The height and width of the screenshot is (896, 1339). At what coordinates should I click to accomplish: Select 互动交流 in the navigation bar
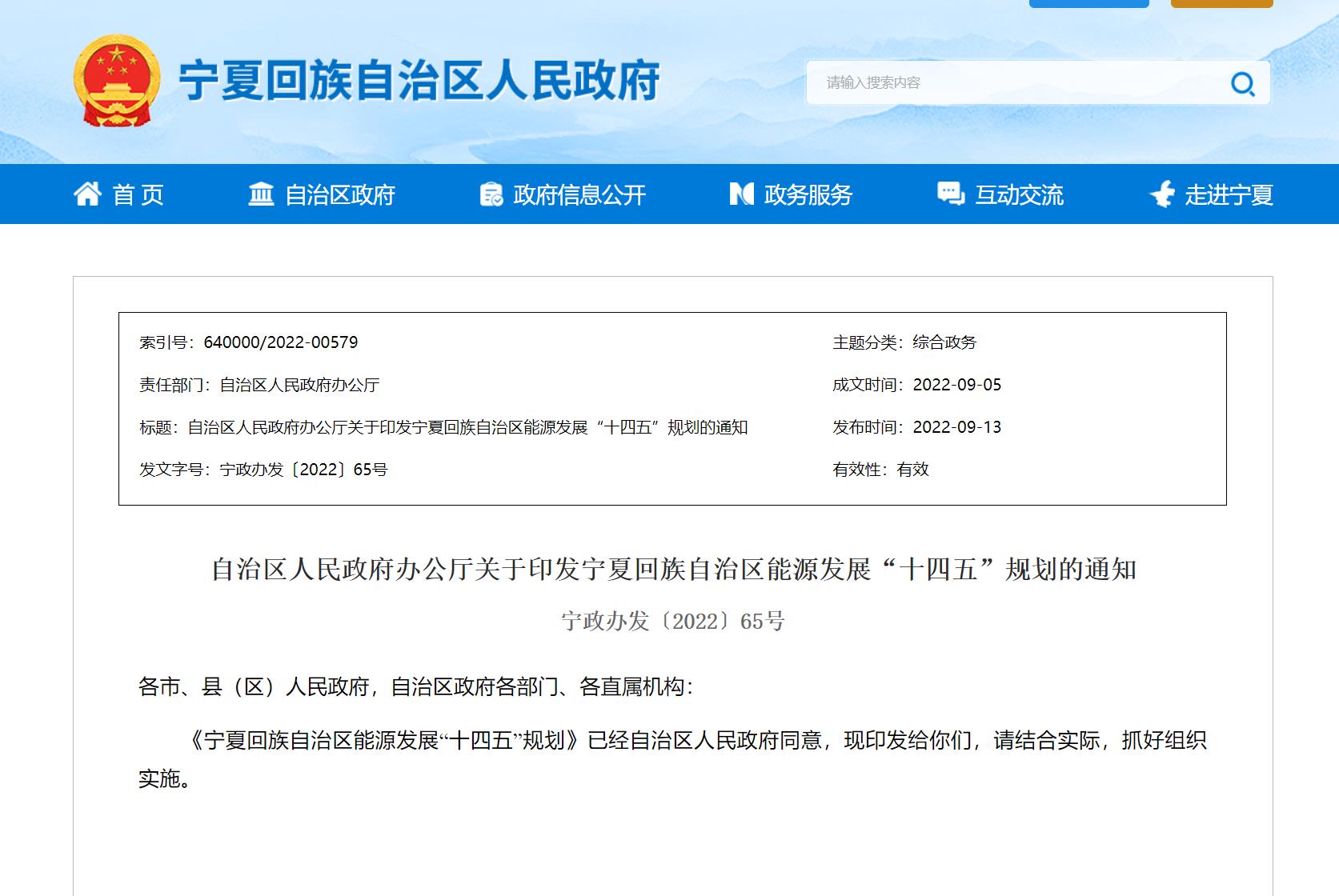(1020, 194)
